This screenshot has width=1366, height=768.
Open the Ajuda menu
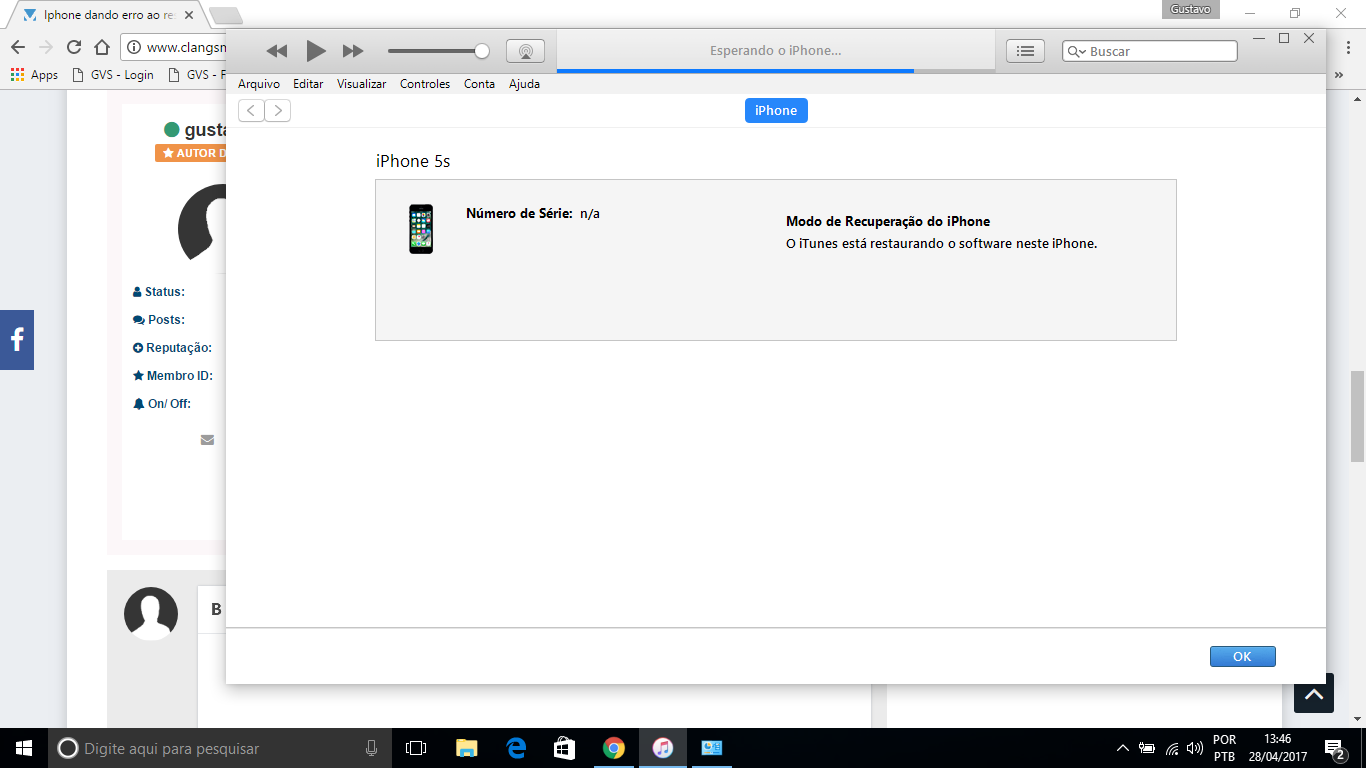(524, 84)
